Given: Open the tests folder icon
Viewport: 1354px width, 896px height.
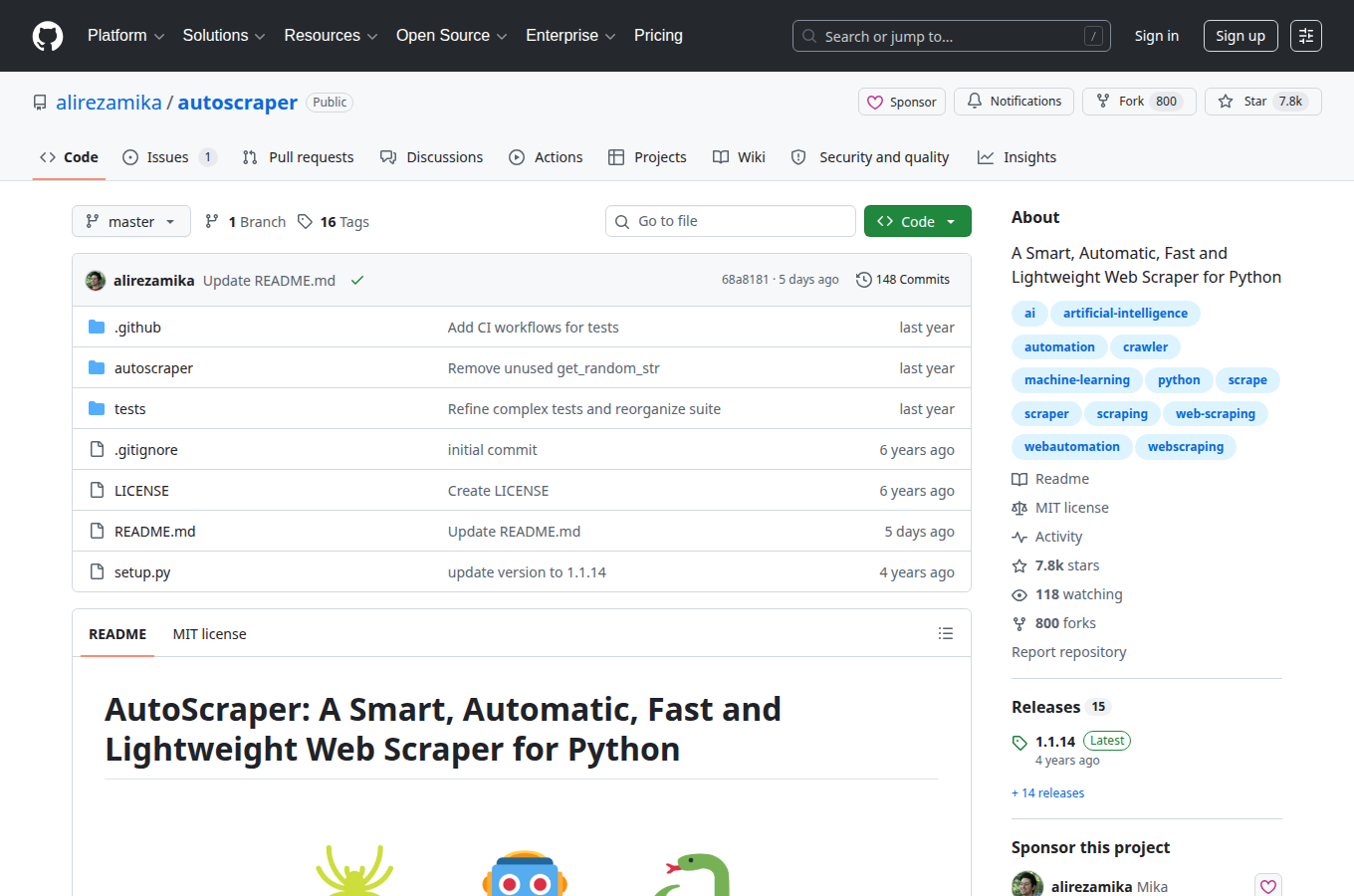Looking at the screenshot, I should coord(97,409).
